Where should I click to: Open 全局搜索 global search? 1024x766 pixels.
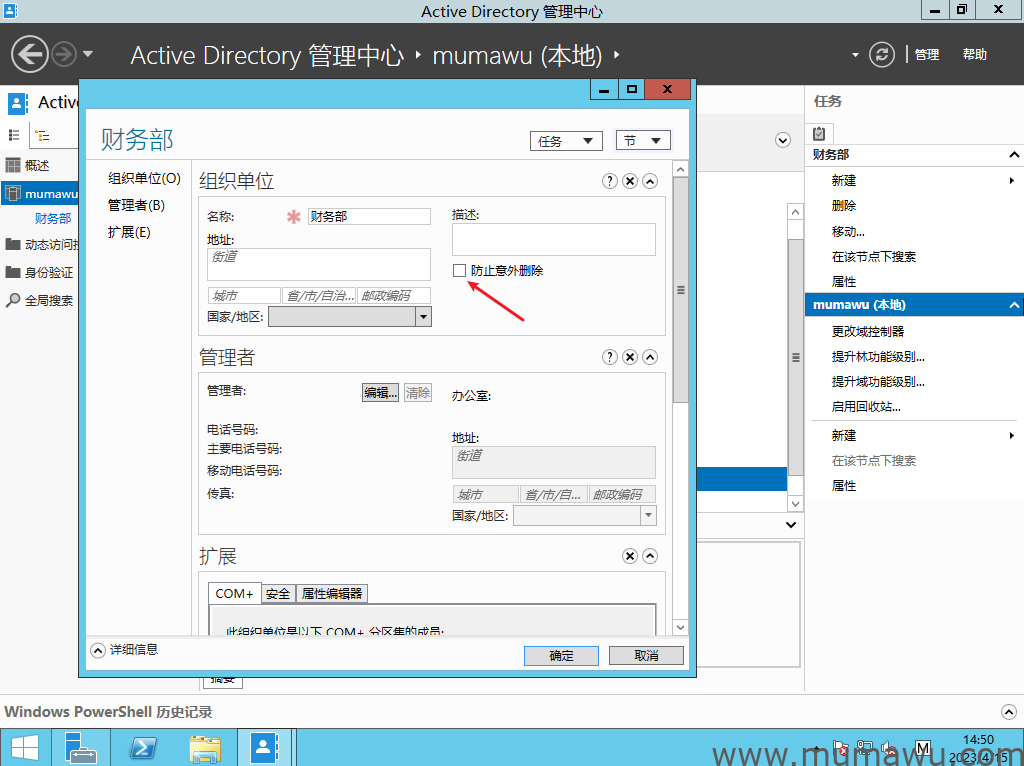tap(39, 300)
